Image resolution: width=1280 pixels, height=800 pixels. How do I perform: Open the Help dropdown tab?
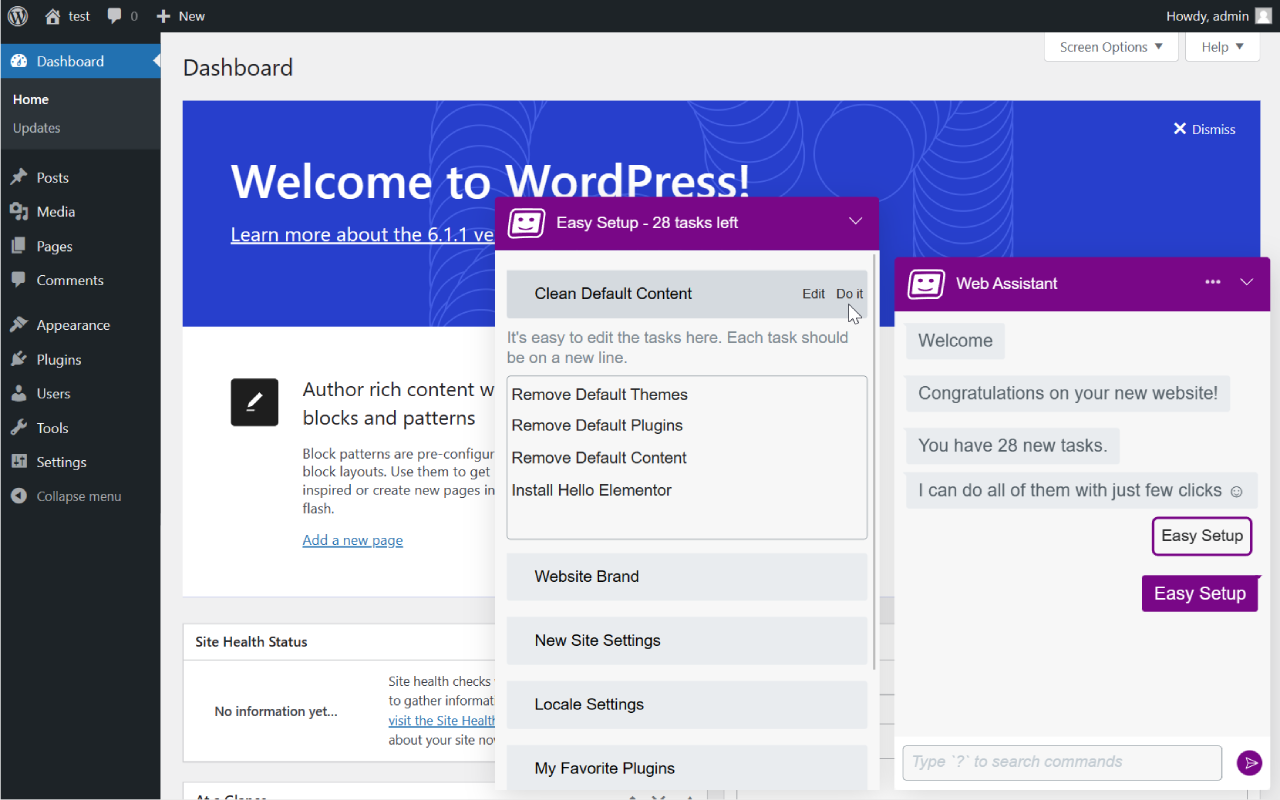(x=1222, y=47)
